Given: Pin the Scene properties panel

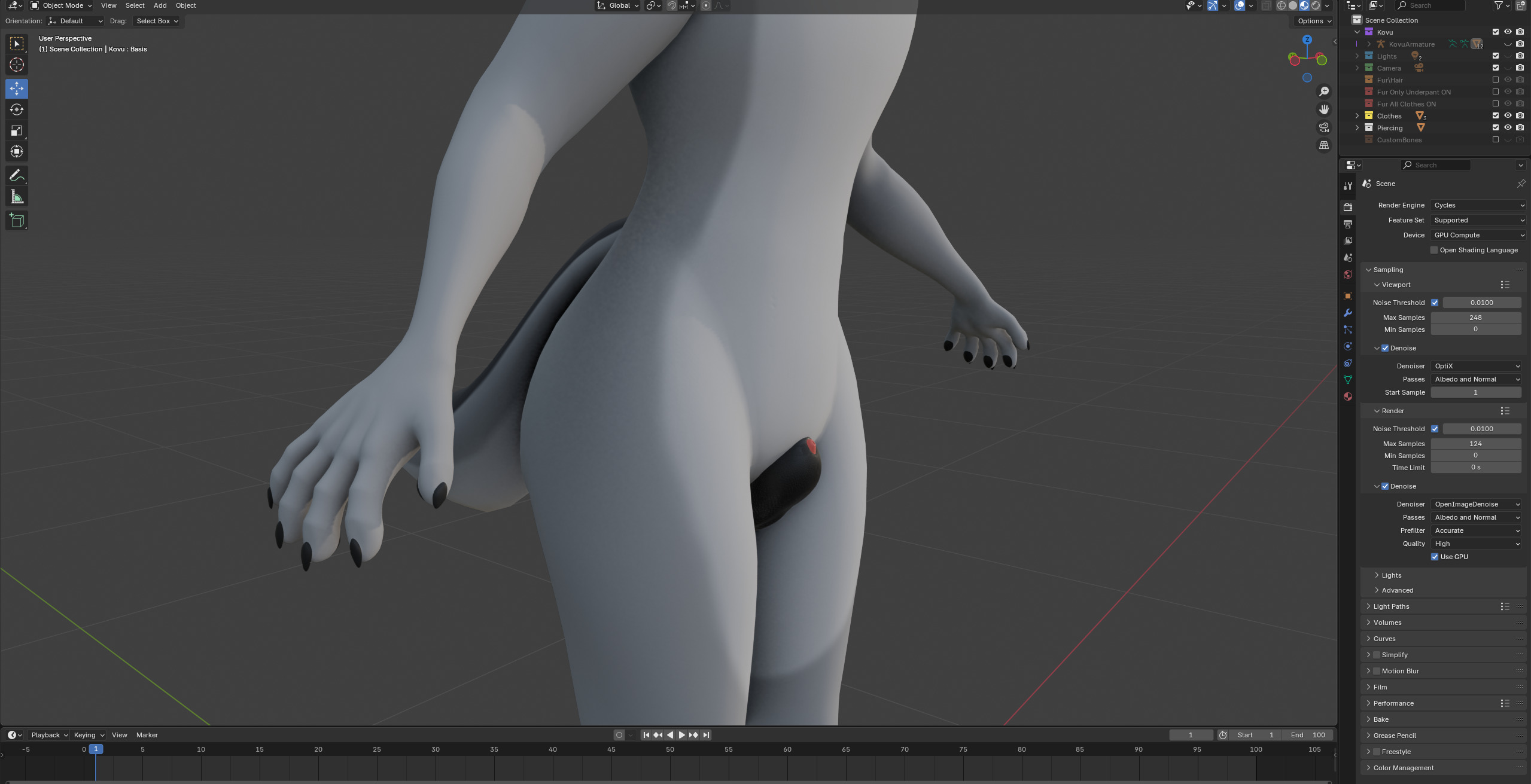Looking at the screenshot, I should coord(1521,184).
